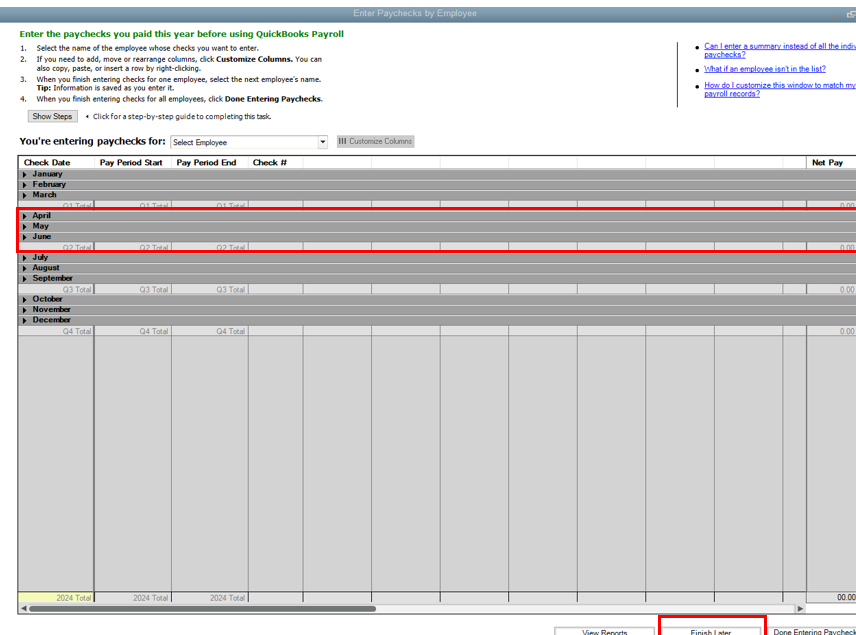The height and width of the screenshot is (635, 856).
Task: Expand the August month row
Action: (x=25, y=268)
